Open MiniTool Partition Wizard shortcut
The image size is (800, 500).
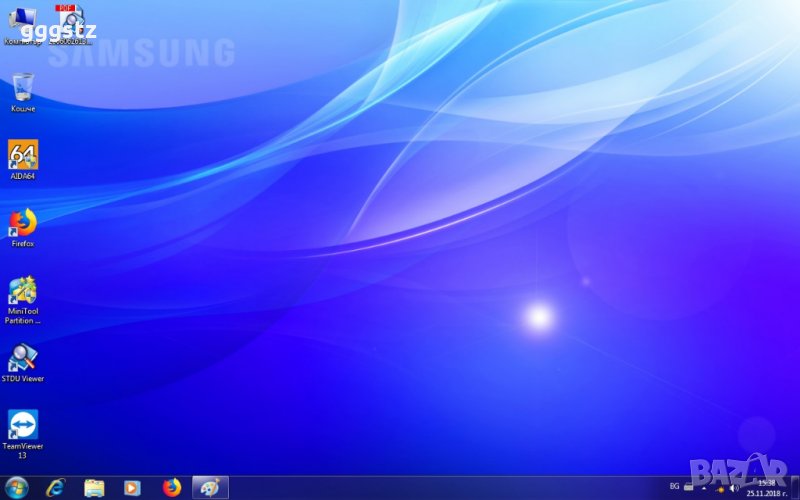[x=23, y=291]
